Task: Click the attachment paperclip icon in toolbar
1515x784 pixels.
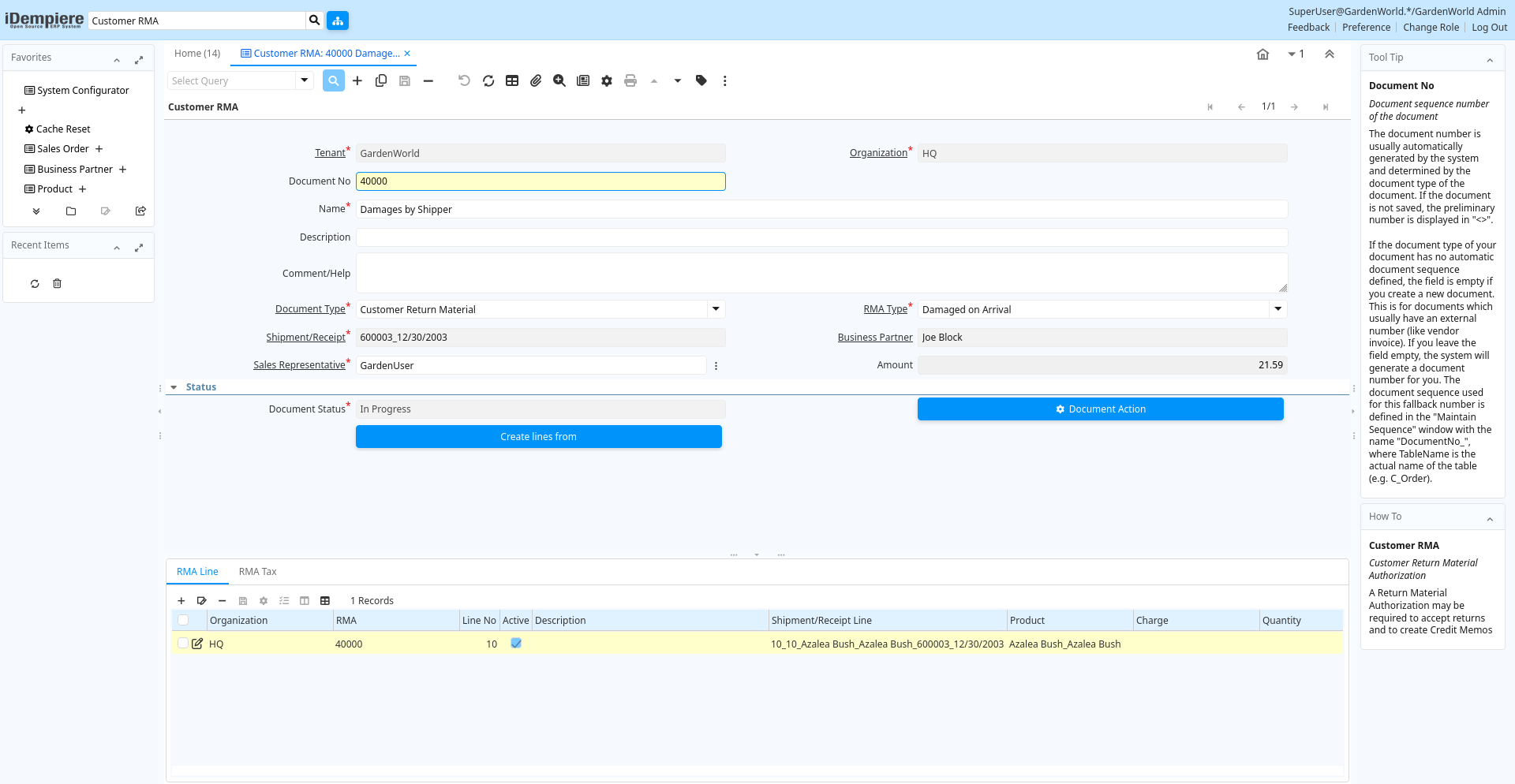Action: (x=536, y=80)
